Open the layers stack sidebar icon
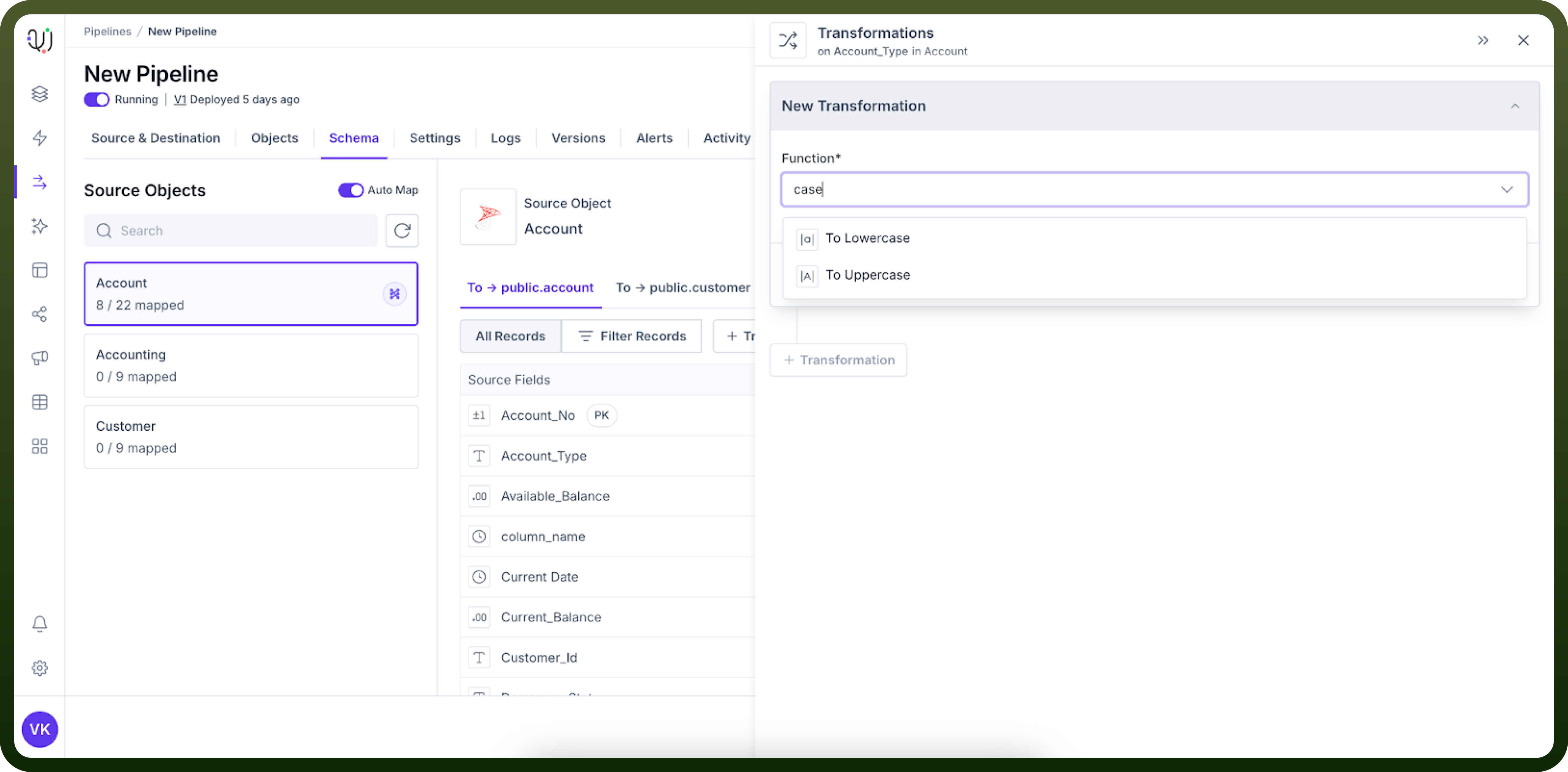 pos(39,94)
